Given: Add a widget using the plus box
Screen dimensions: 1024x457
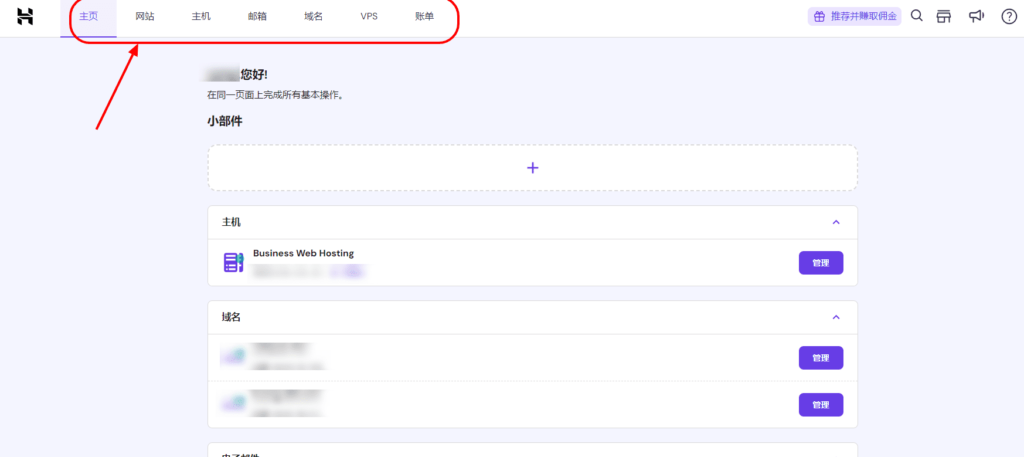Looking at the screenshot, I should [532, 168].
